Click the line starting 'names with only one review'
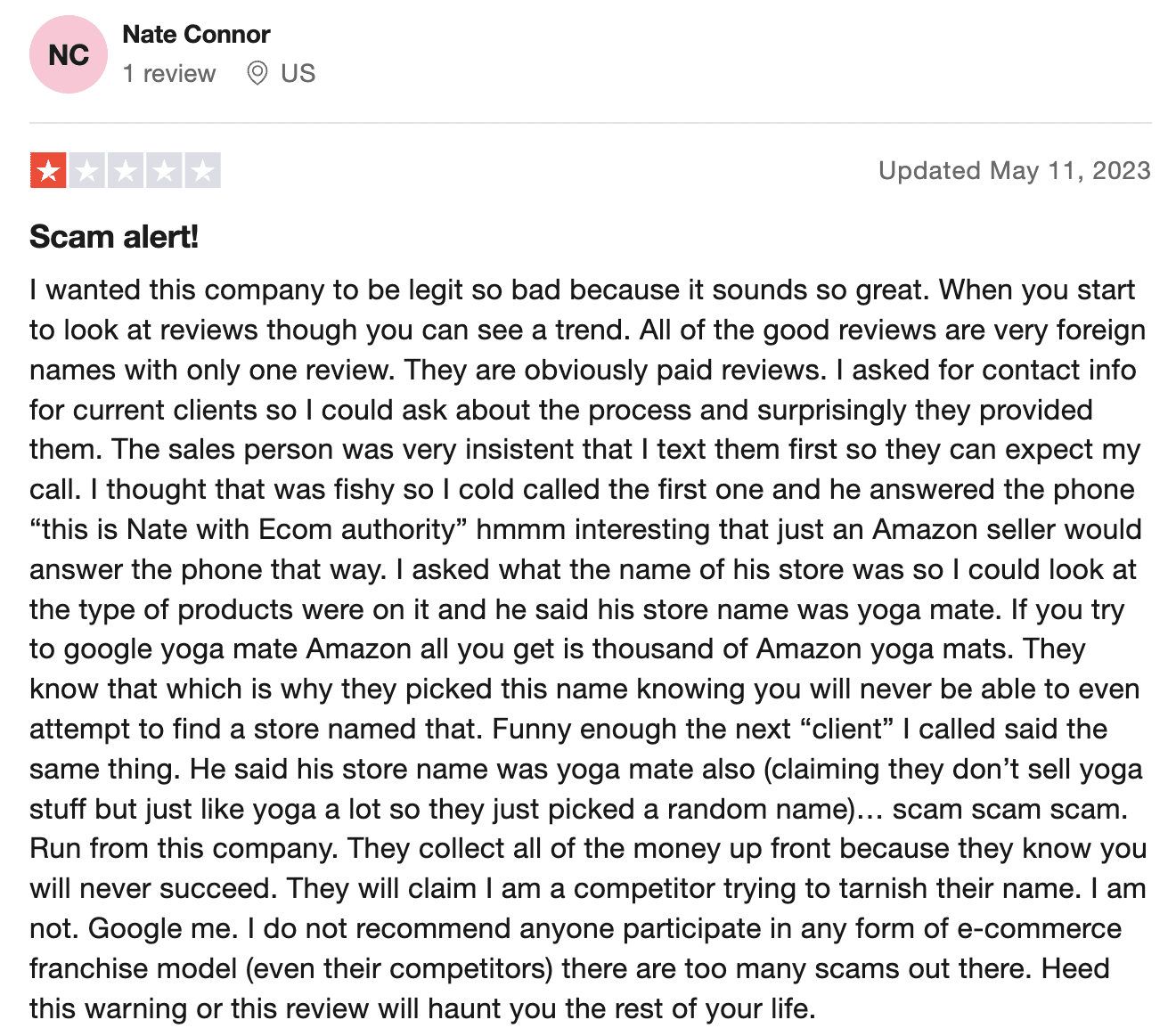Viewport: 1176px width, 1028px height. coord(583,370)
